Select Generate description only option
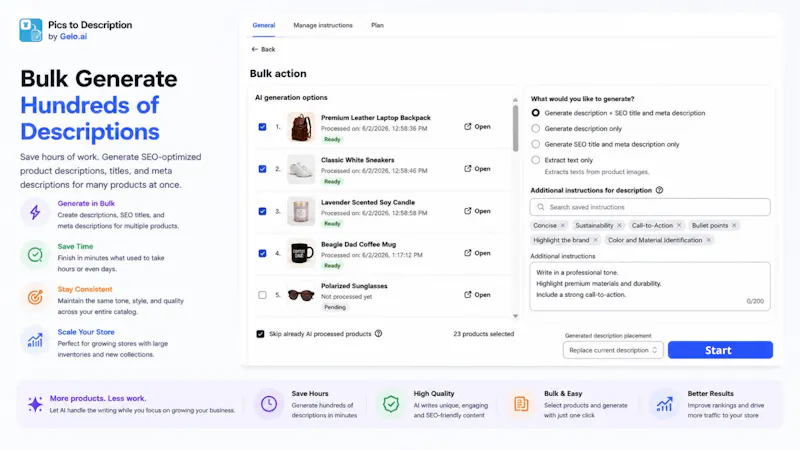This screenshot has height=450, width=800. coord(535,129)
